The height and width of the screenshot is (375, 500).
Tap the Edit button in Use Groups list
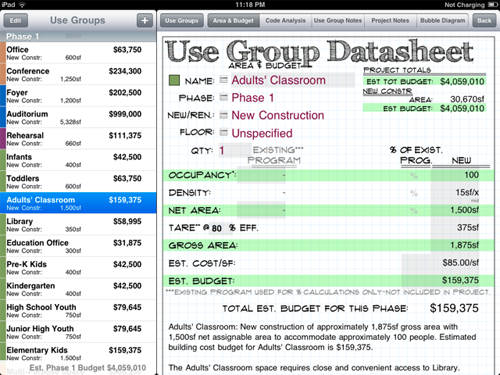click(x=15, y=21)
